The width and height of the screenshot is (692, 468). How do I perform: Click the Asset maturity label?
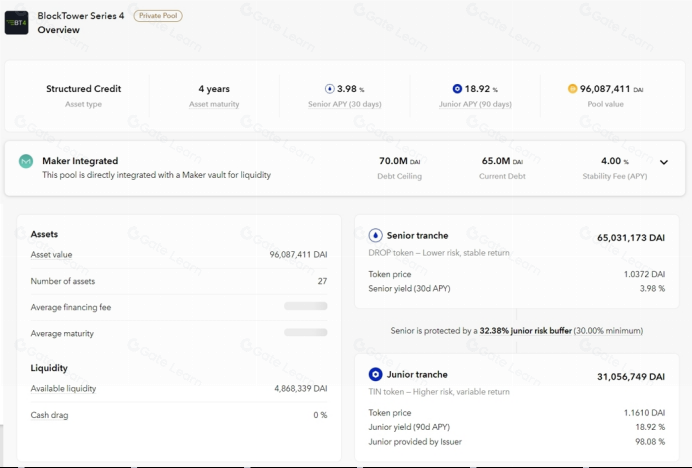[214, 104]
